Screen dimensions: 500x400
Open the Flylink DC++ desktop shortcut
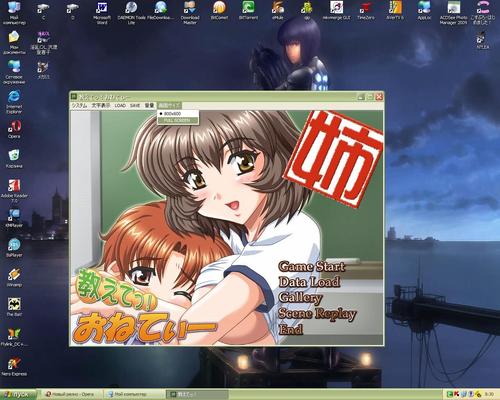pyautogui.click(x=14, y=337)
